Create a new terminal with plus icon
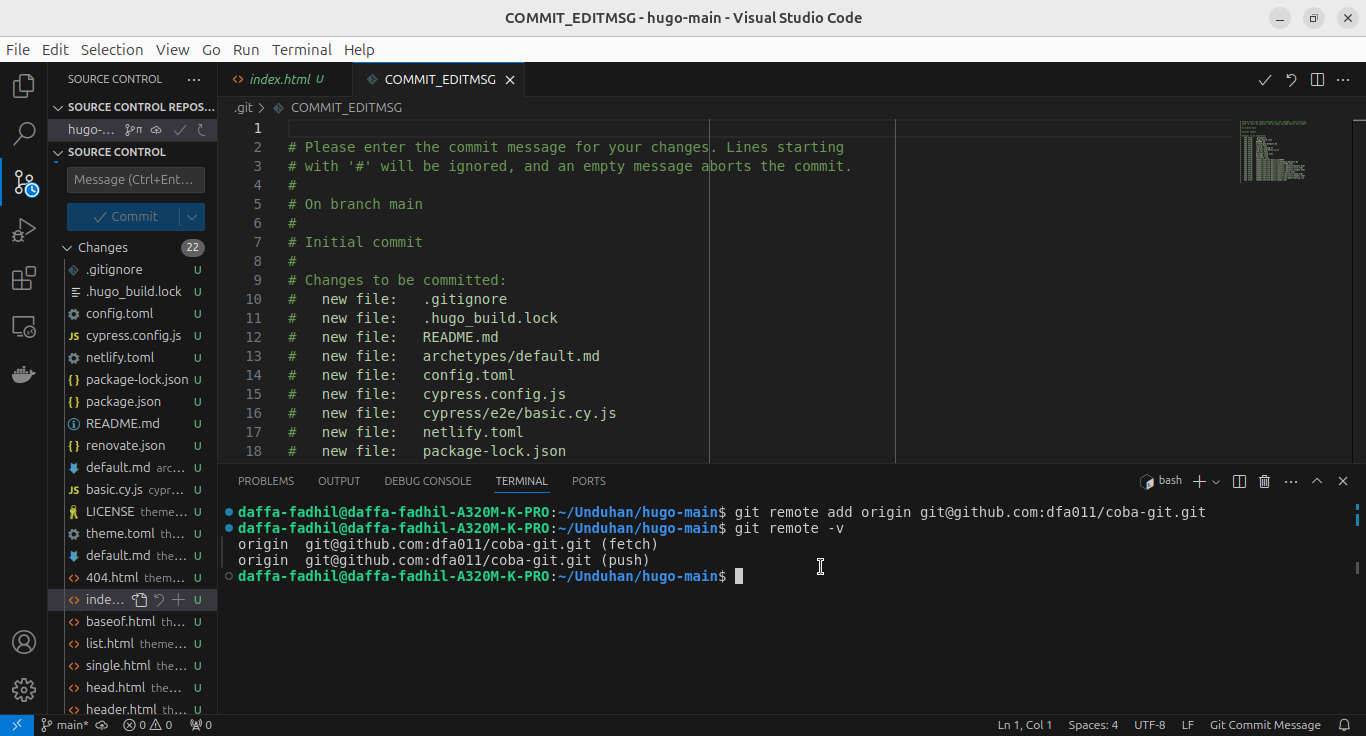This screenshot has height=736, width=1366. tap(1200, 481)
